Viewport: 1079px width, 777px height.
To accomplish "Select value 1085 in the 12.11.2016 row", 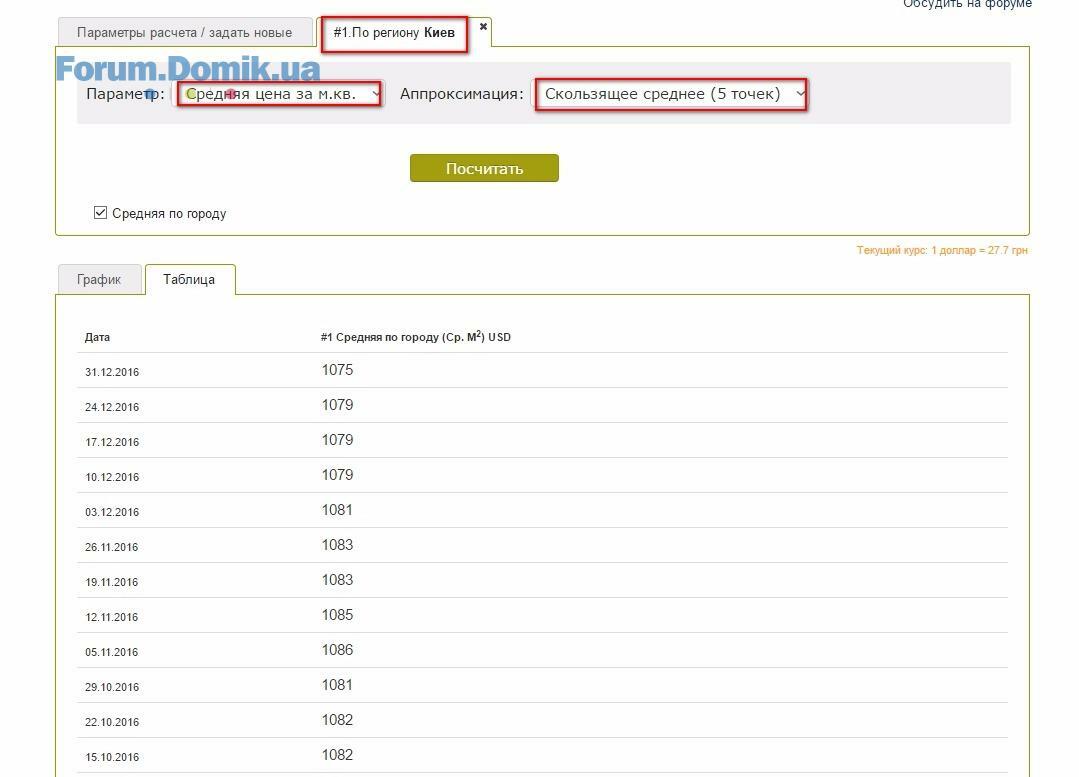I will [337, 616].
